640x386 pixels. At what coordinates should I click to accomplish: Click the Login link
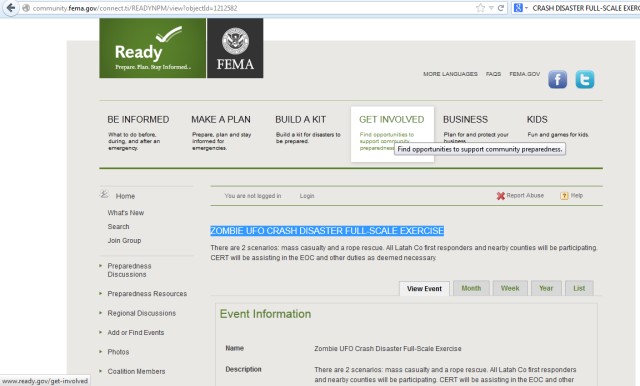click(307, 196)
